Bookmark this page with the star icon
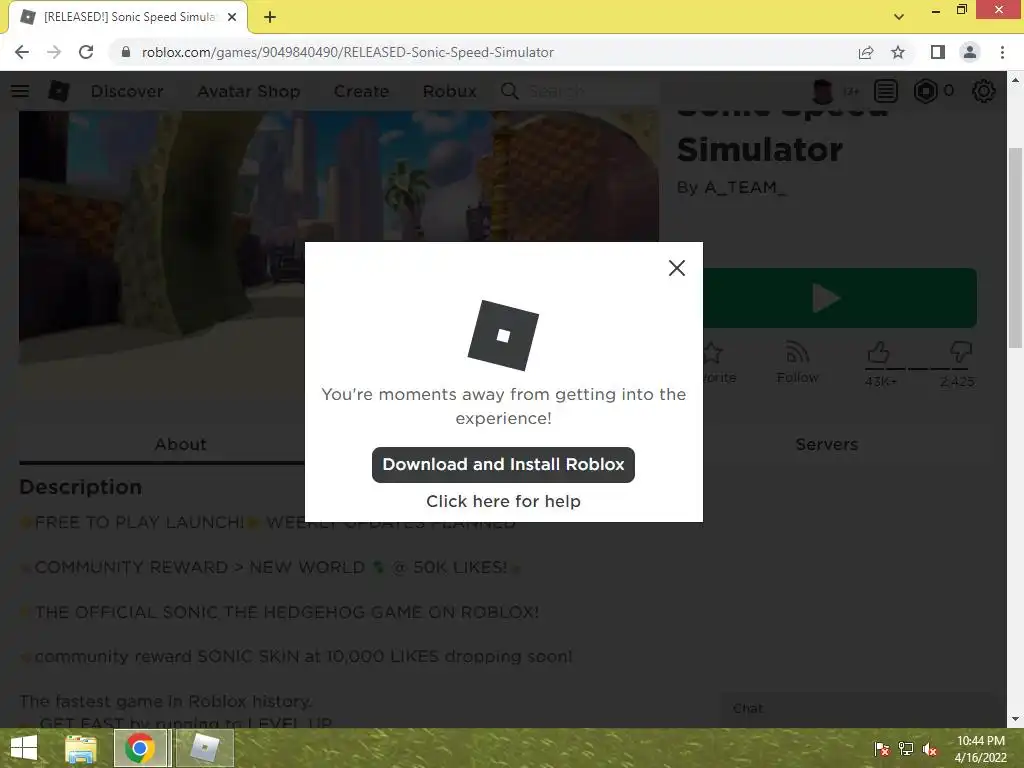The image size is (1024, 768). 898,52
